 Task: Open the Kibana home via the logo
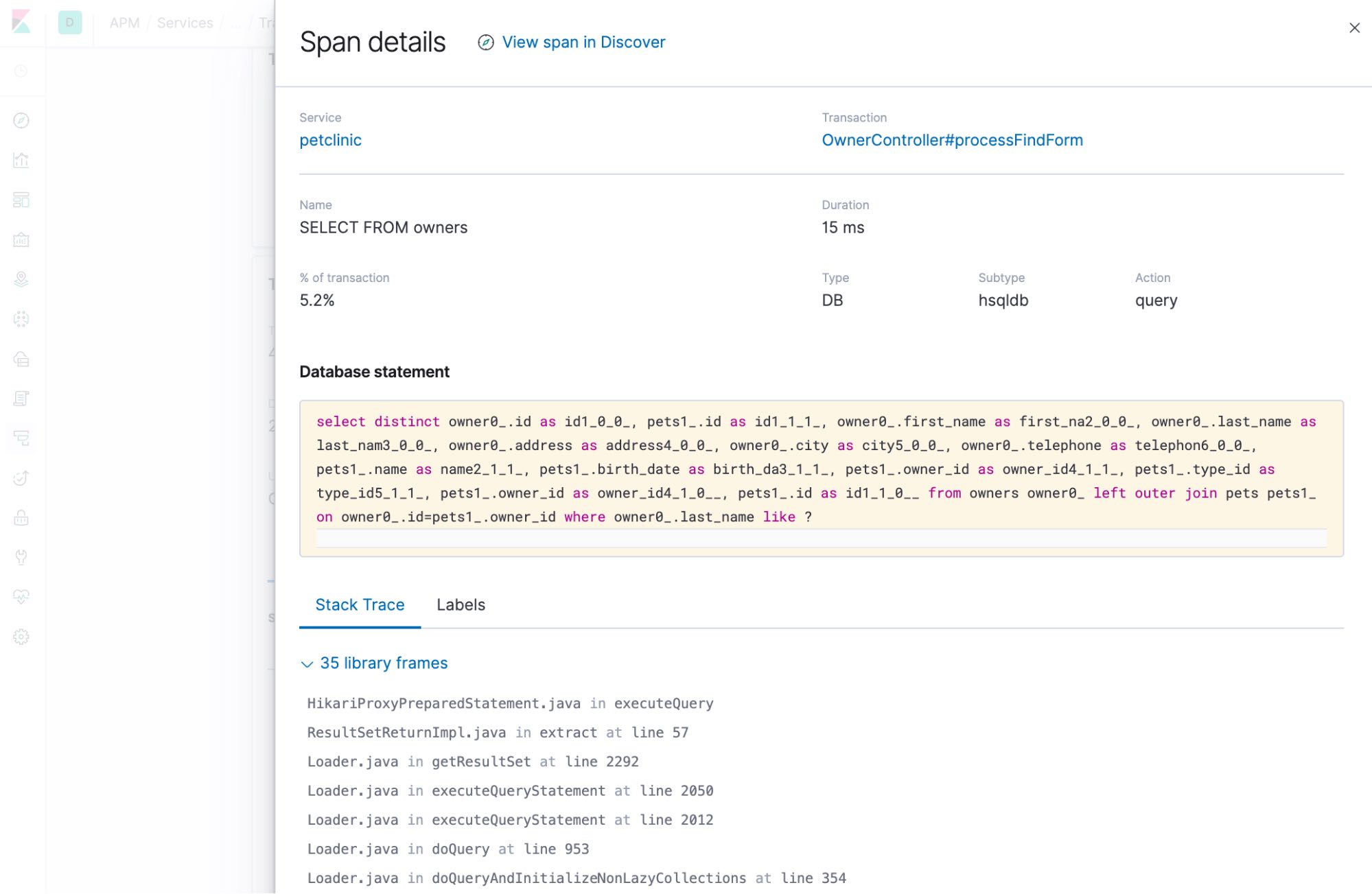tap(21, 21)
